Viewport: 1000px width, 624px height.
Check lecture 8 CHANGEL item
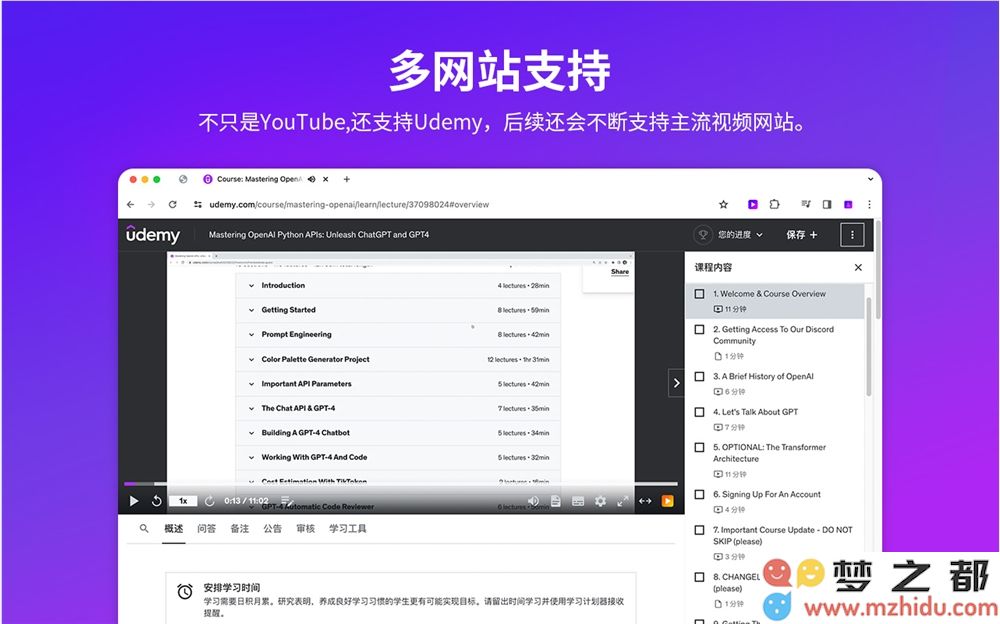click(x=700, y=577)
